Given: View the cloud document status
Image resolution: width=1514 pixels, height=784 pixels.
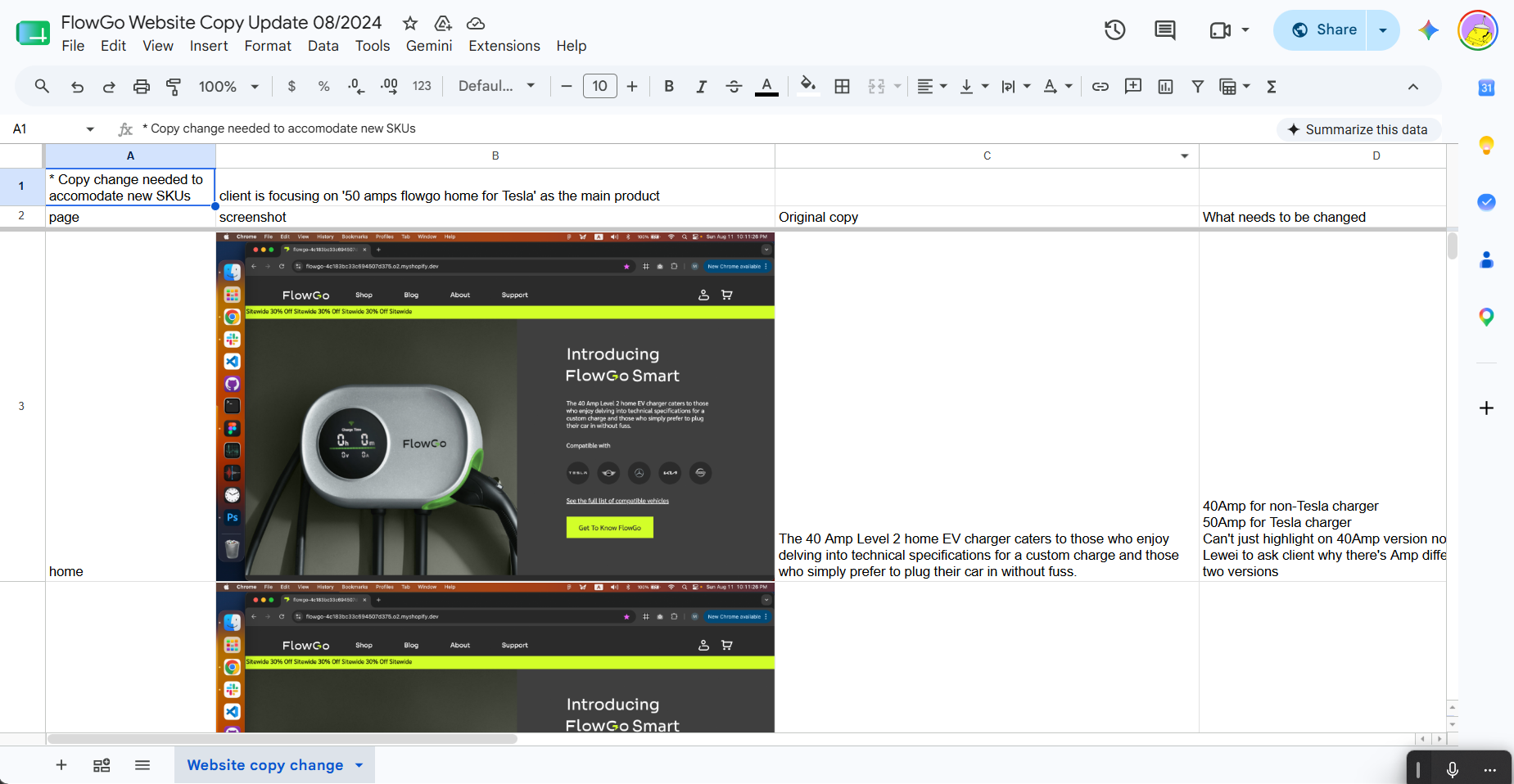Looking at the screenshot, I should point(476,23).
